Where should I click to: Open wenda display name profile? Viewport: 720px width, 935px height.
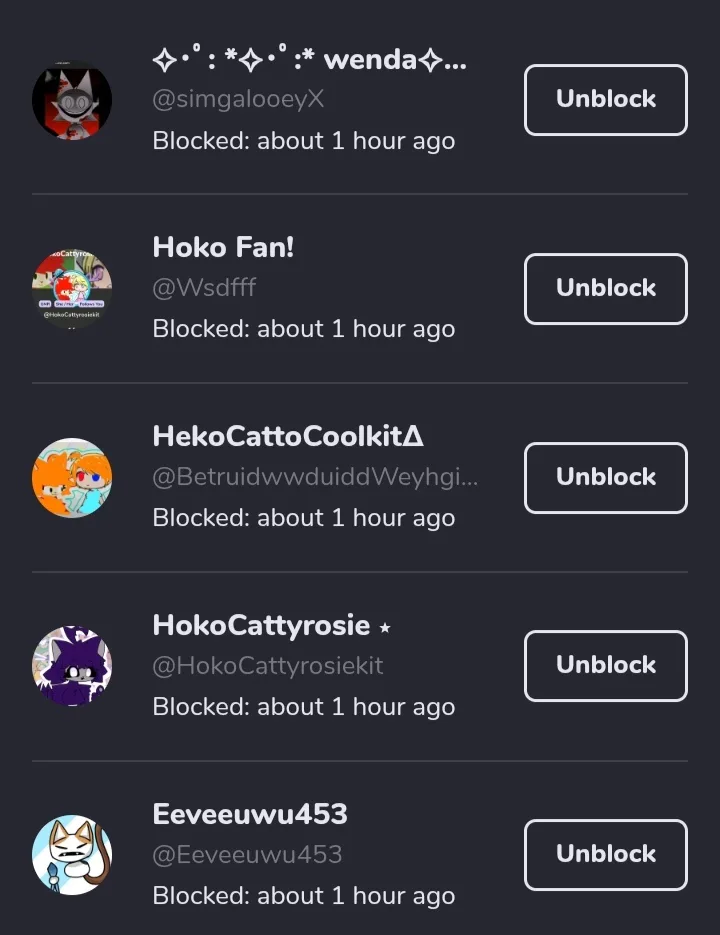[310, 58]
